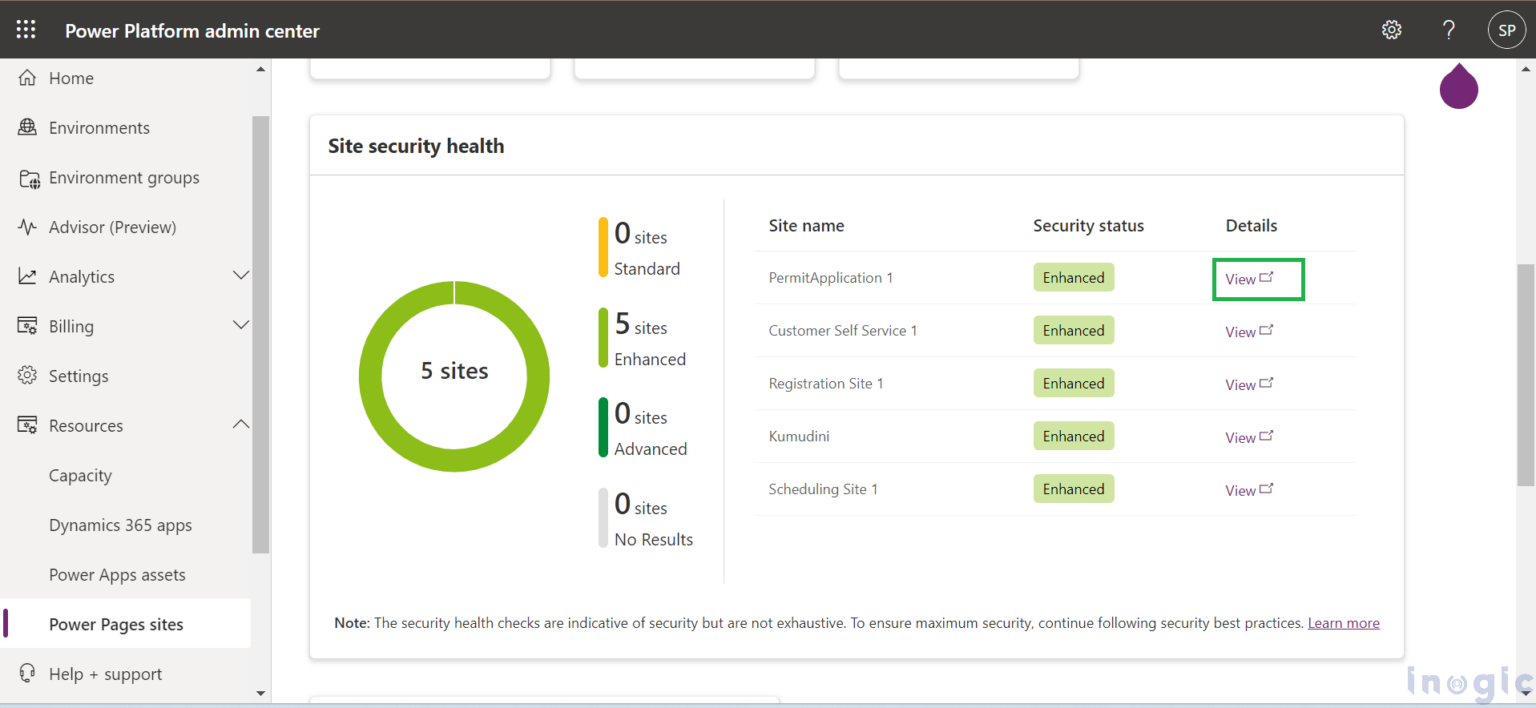This screenshot has height=708, width=1536.
Task: Open Environment groups page
Action: tap(124, 178)
